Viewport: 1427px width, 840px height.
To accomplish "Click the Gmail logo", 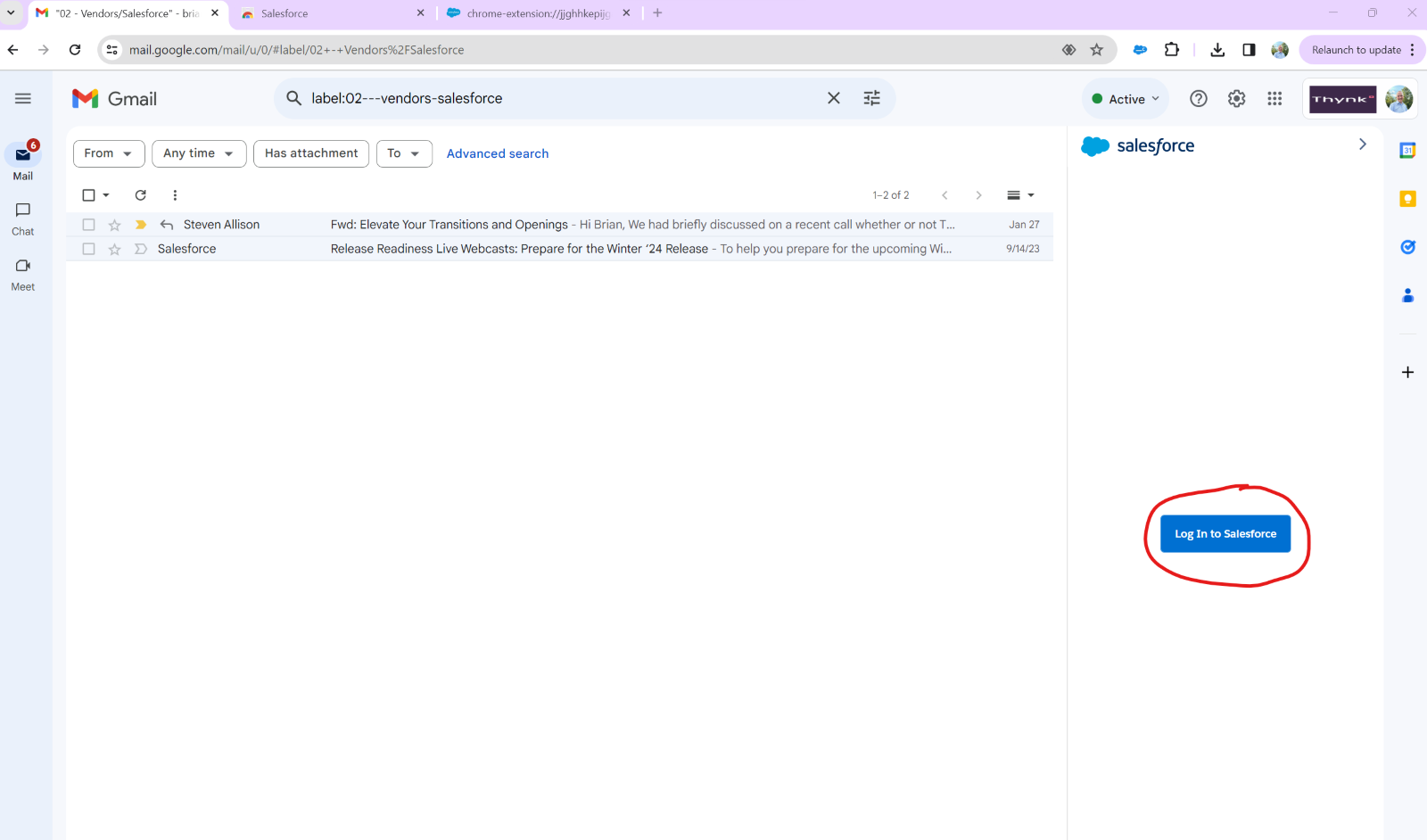I will click(114, 99).
